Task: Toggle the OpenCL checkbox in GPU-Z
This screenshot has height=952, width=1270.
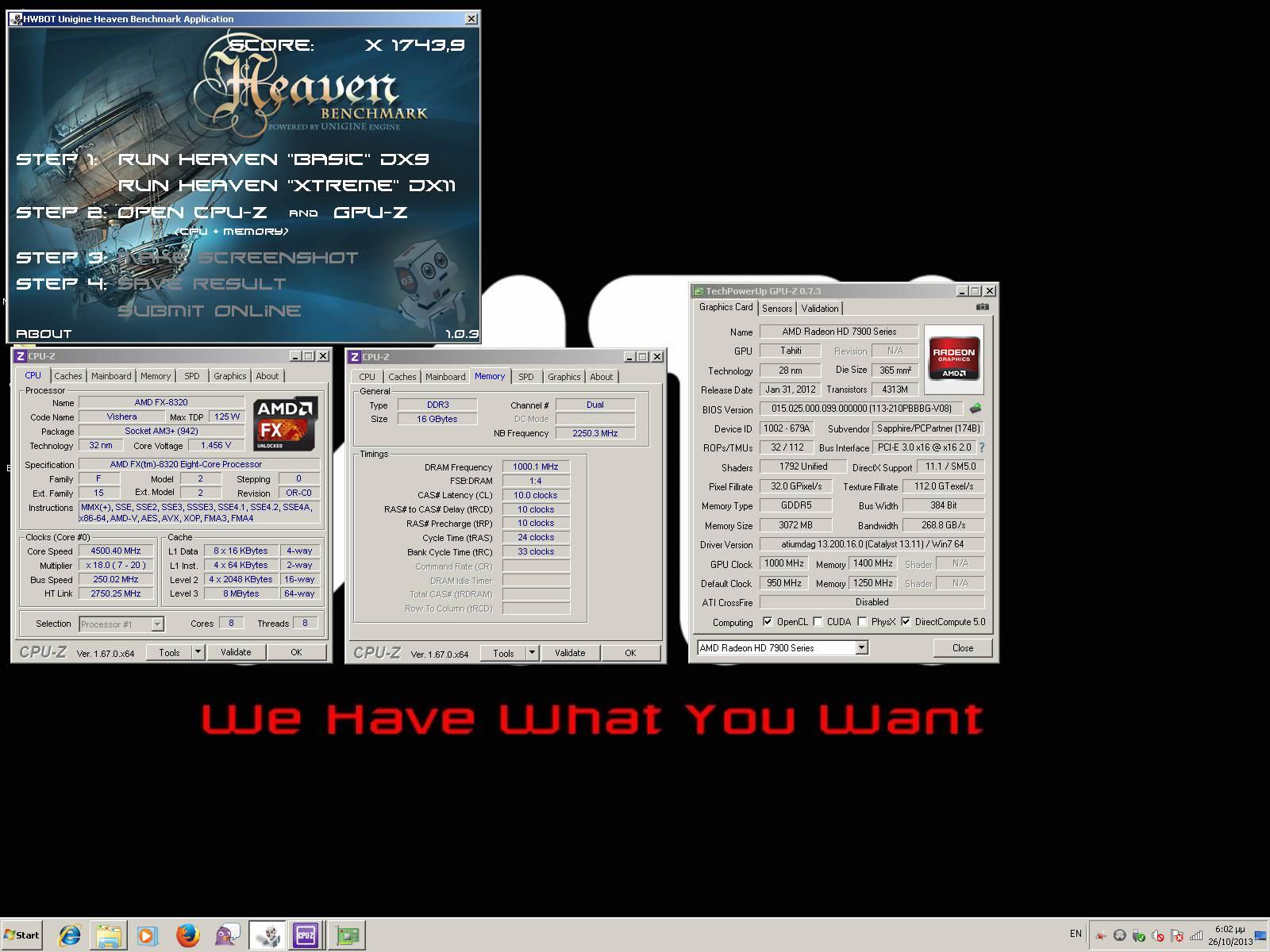Action: tap(768, 622)
